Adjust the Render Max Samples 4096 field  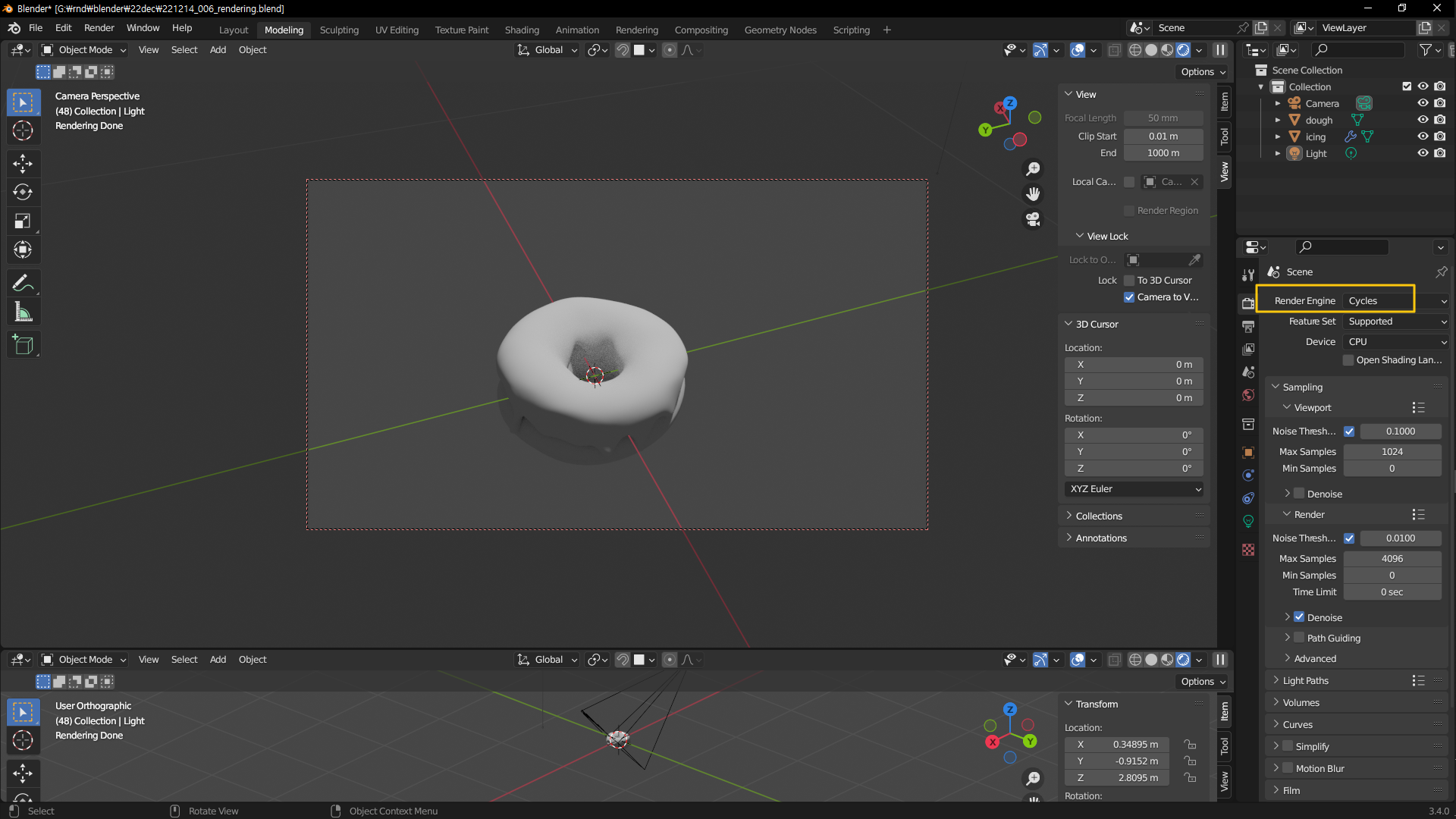coord(1392,559)
